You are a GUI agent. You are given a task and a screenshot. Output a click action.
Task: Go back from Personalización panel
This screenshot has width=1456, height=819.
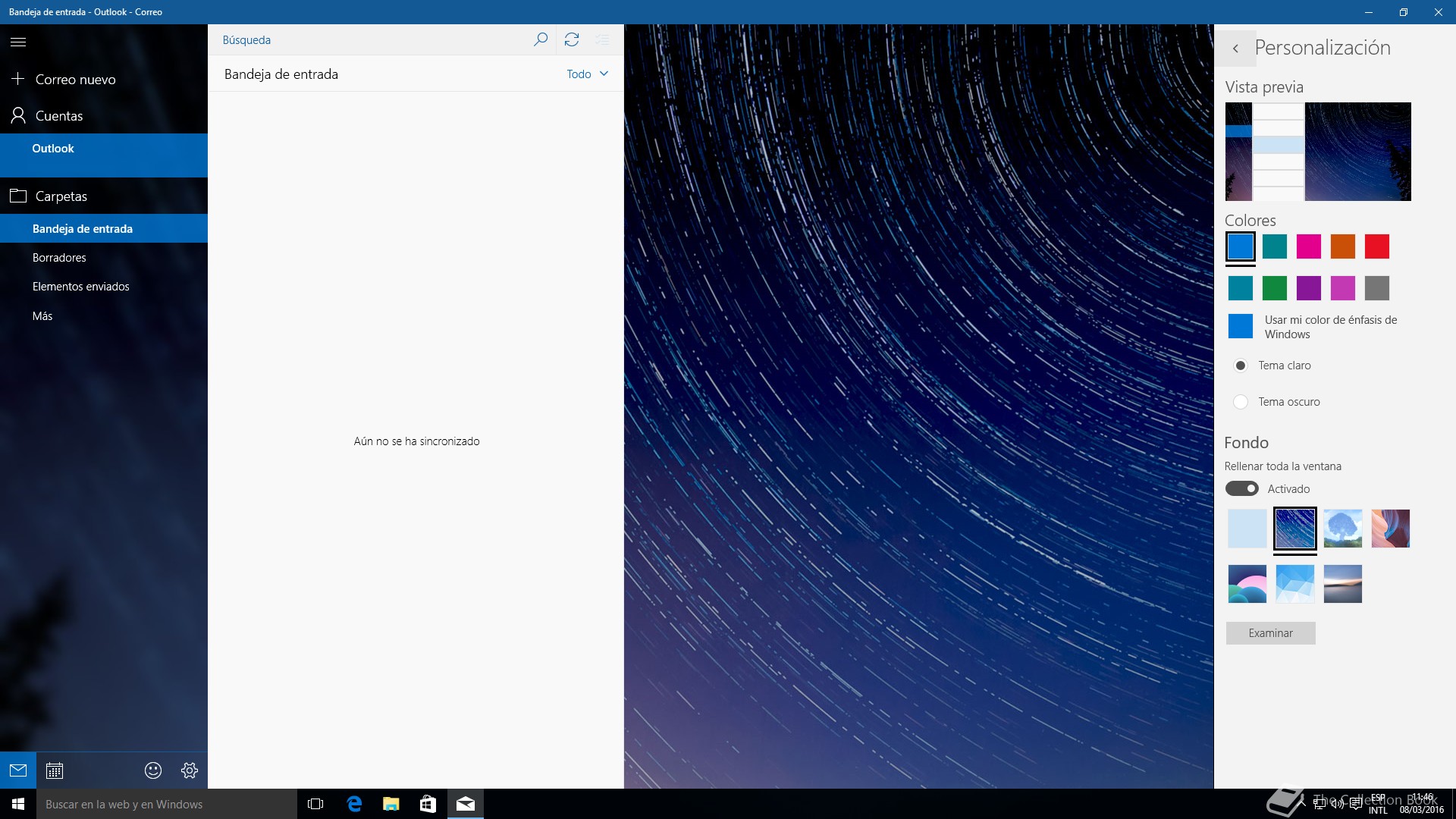1235,49
